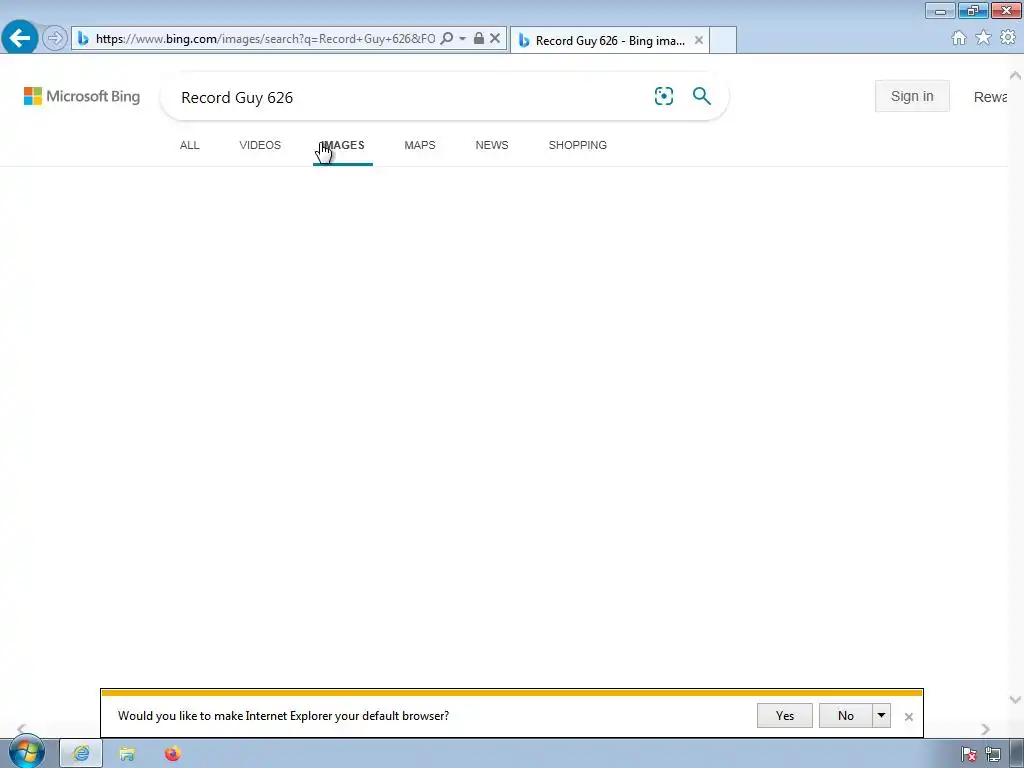The width and height of the screenshot is (1024, 768).
Task: Click the horizontal scroll right arrow
Action: pyautogui.click(x=985, y=729)
